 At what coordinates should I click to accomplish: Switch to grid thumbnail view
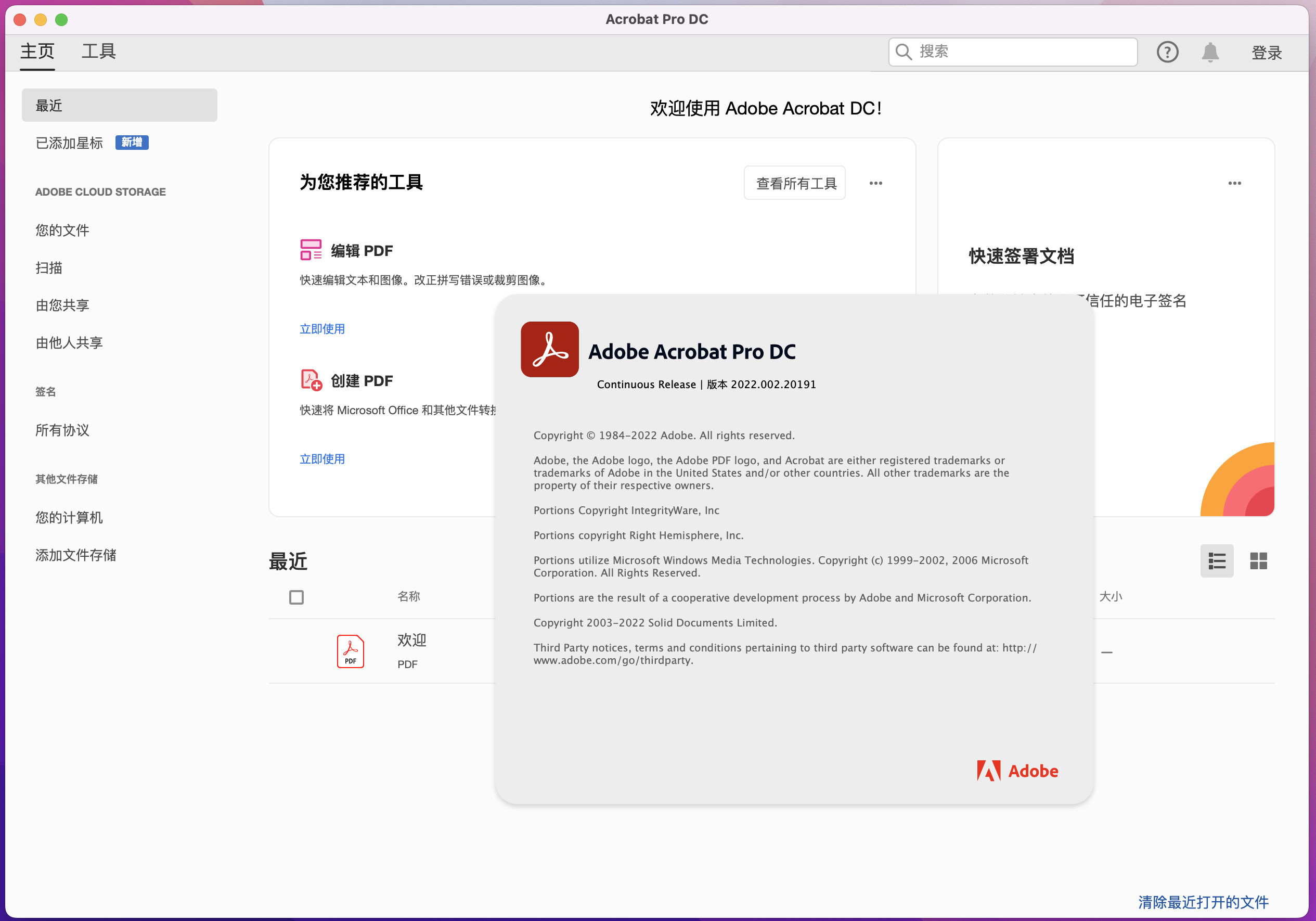pyautogui.click(x=1258, y=560)
